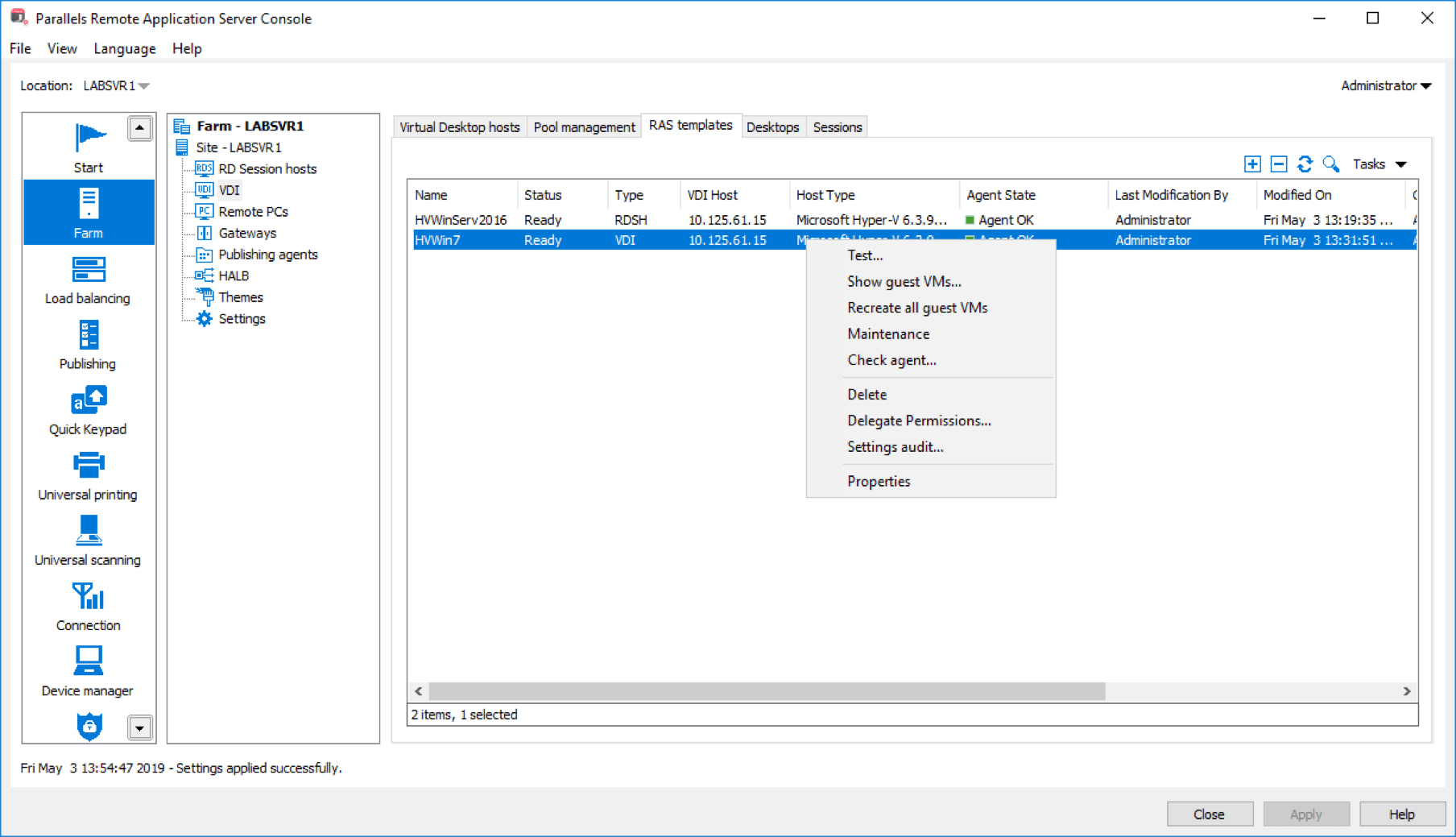The image size is (1456, 837).
Task: Choose Settings audit... context entry
Action: [x=931, y=446]
